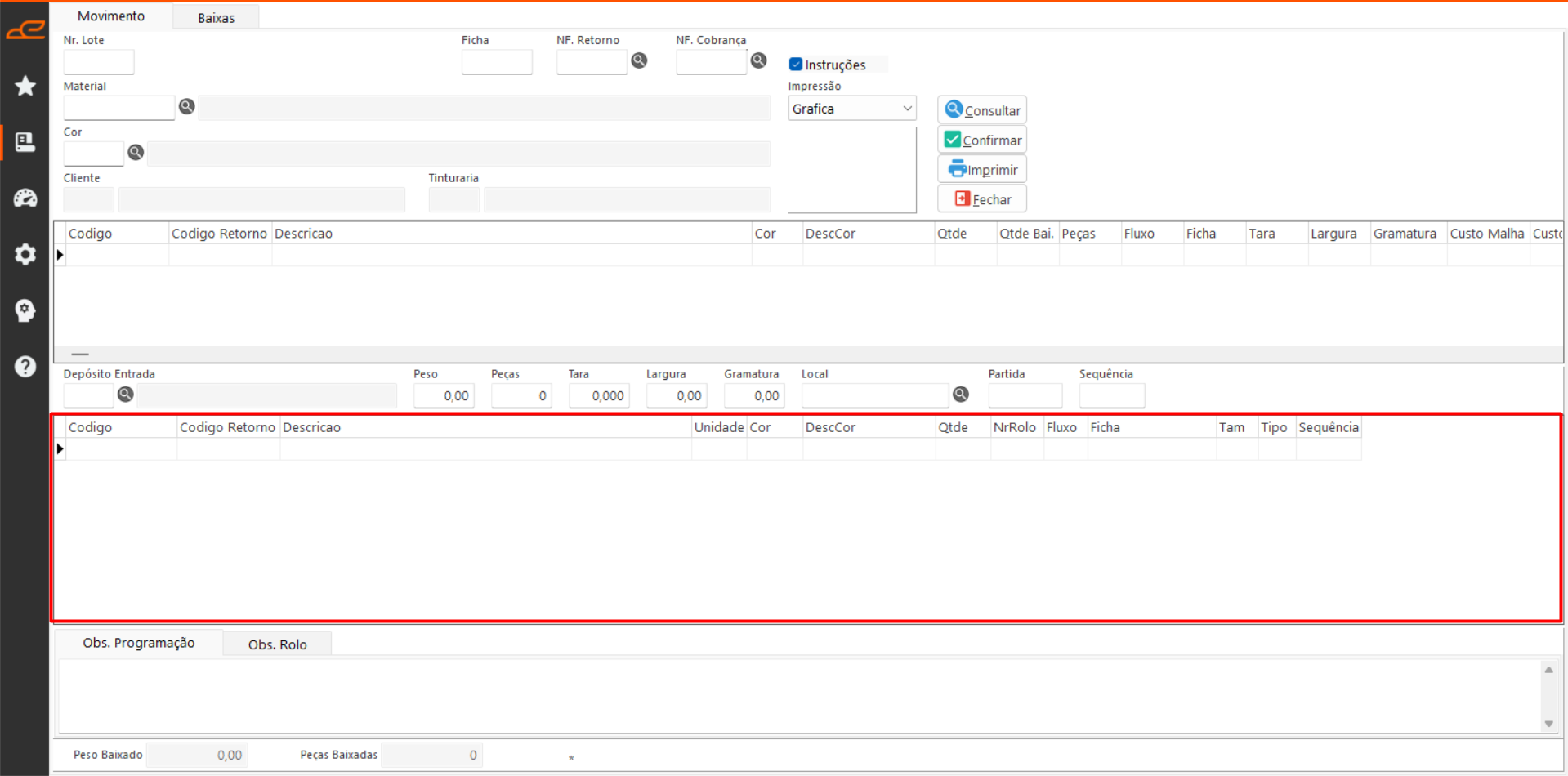Viewport: 1568px width, 776px height.
Task: Click the search icon next to NF. Retorno
Action: (639, 60)
